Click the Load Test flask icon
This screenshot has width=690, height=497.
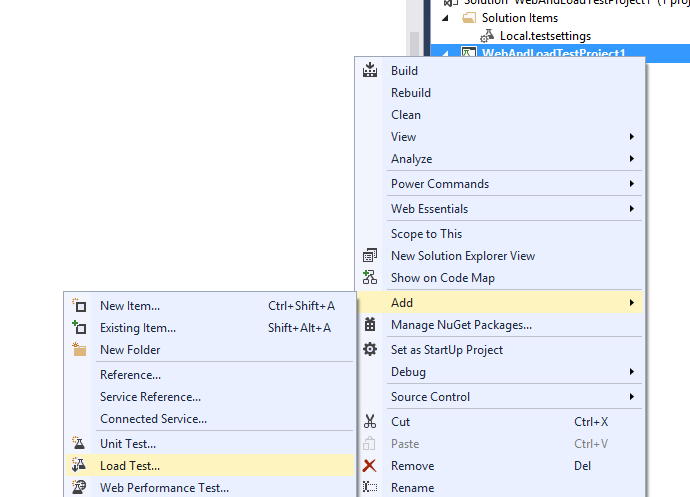coord(80,466)
